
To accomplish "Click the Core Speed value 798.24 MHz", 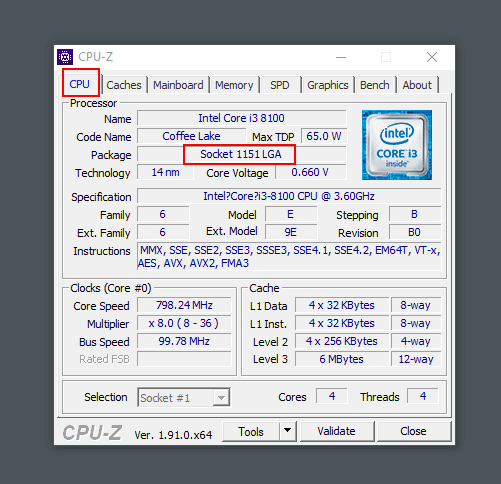I will tap(184, 305).
